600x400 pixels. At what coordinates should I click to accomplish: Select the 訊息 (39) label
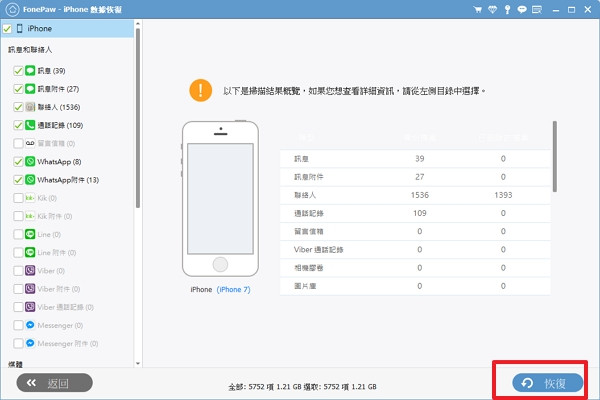click(51, 71)
